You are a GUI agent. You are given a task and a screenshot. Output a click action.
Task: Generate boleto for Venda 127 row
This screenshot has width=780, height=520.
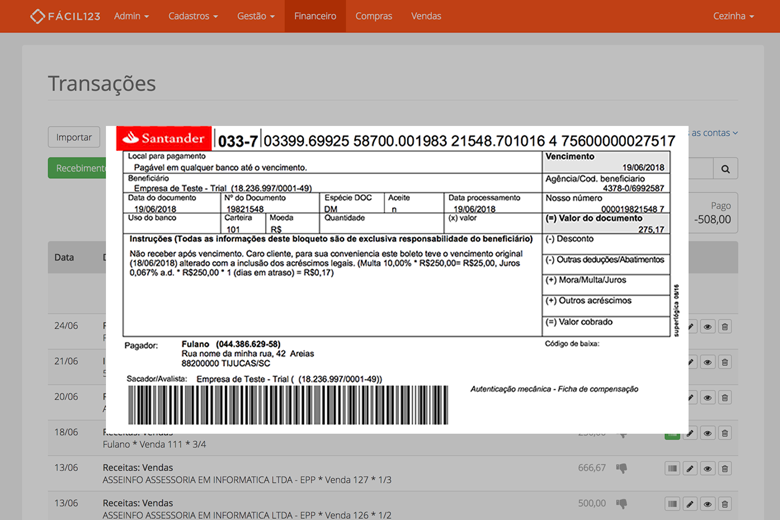672,469
